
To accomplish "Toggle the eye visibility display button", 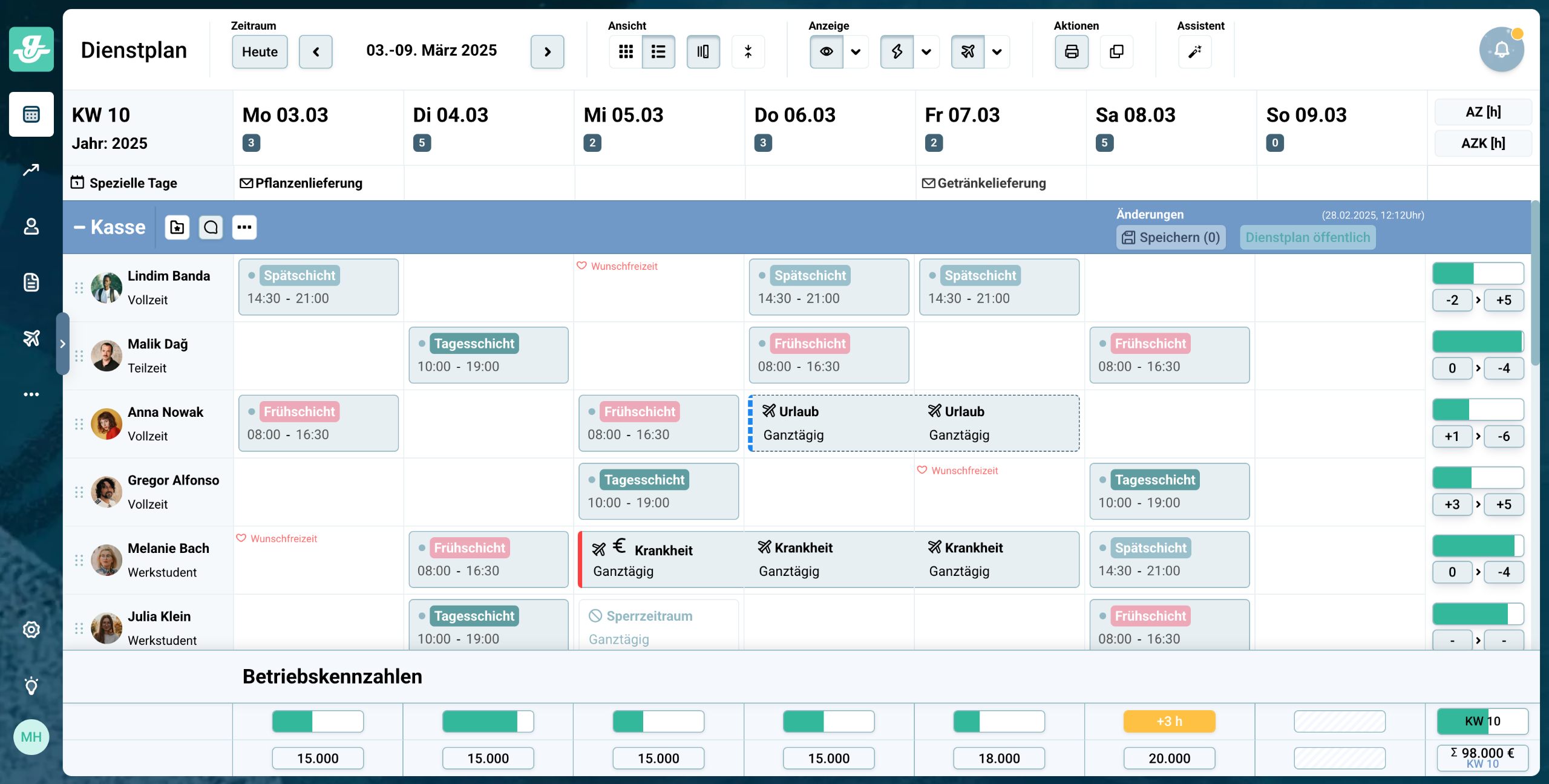I will 826,51.
